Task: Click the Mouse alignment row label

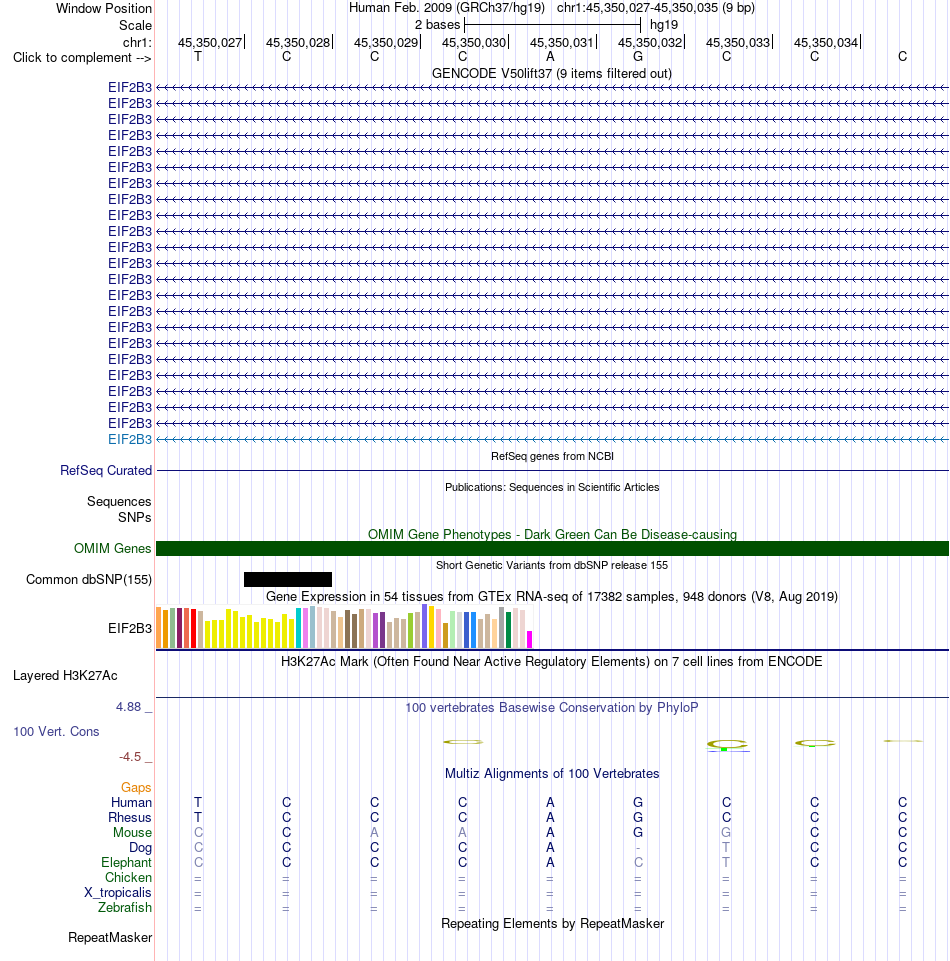Action: (x=132, y=832)
